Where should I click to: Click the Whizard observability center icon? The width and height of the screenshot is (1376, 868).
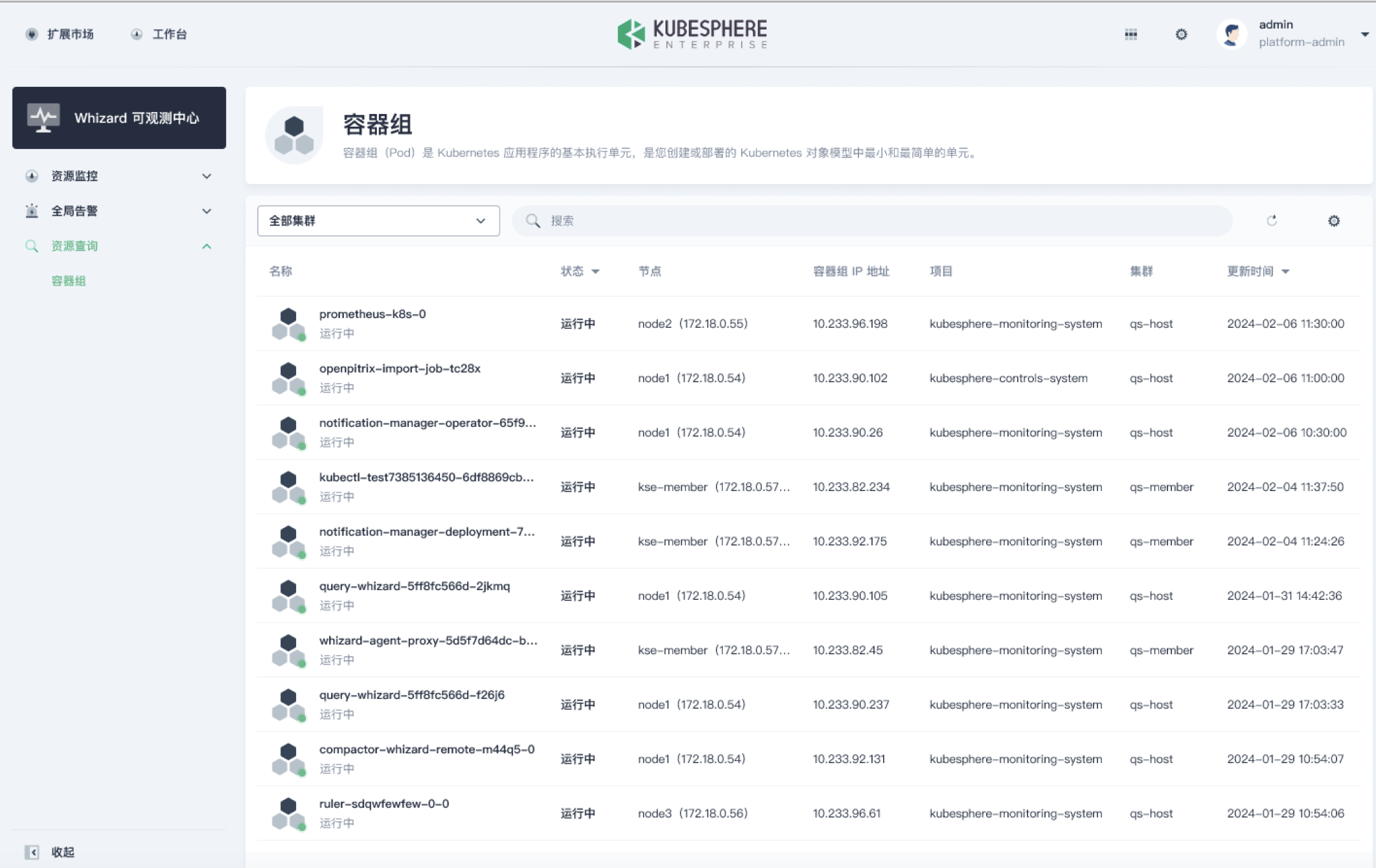pyautogui.click(x=43, y=118)
